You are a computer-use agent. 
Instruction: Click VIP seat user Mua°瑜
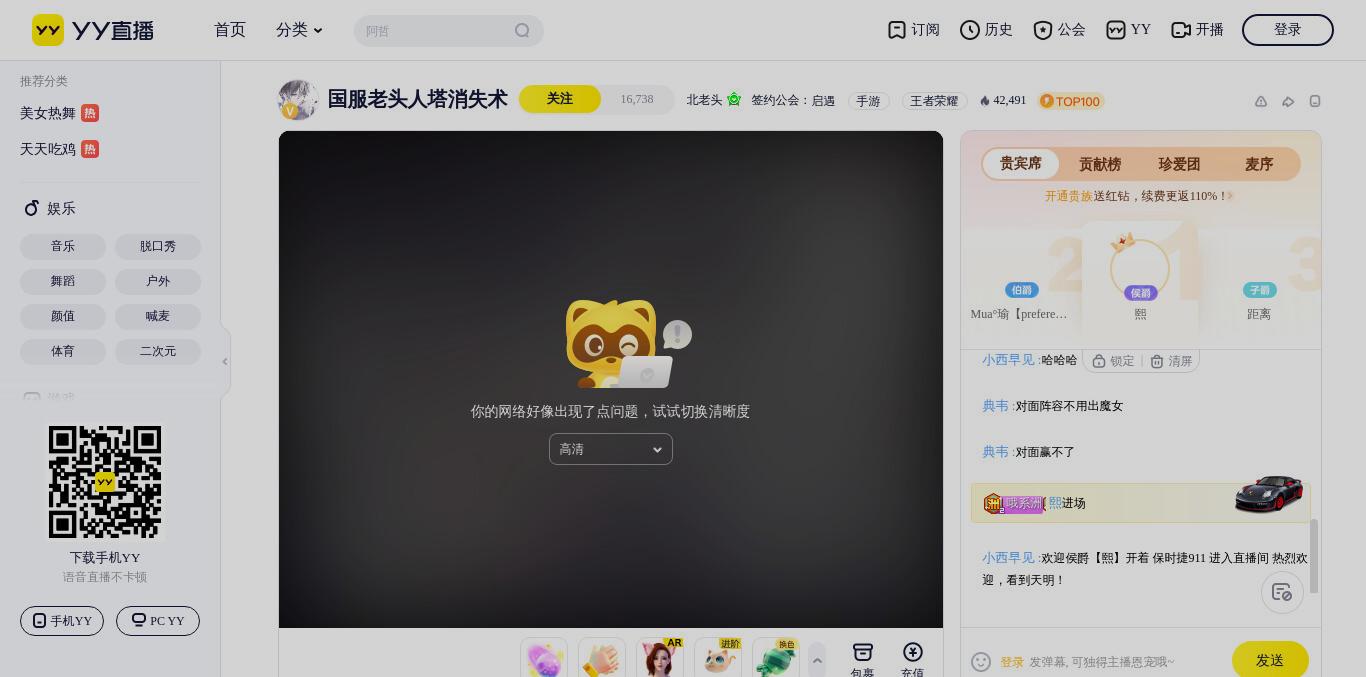[1020, 300]
